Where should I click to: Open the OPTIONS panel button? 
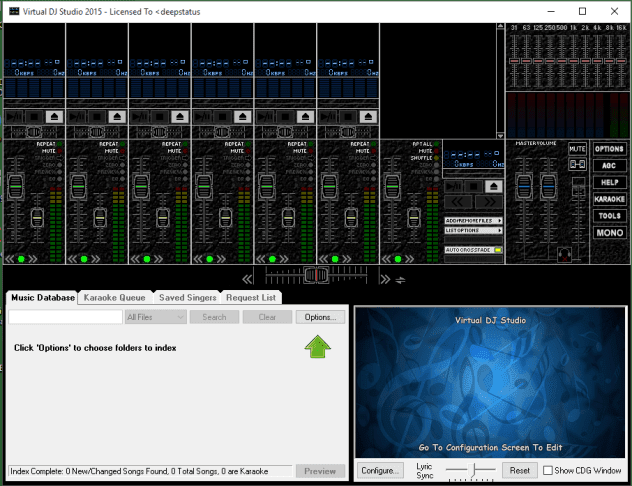tap(609, 149)
